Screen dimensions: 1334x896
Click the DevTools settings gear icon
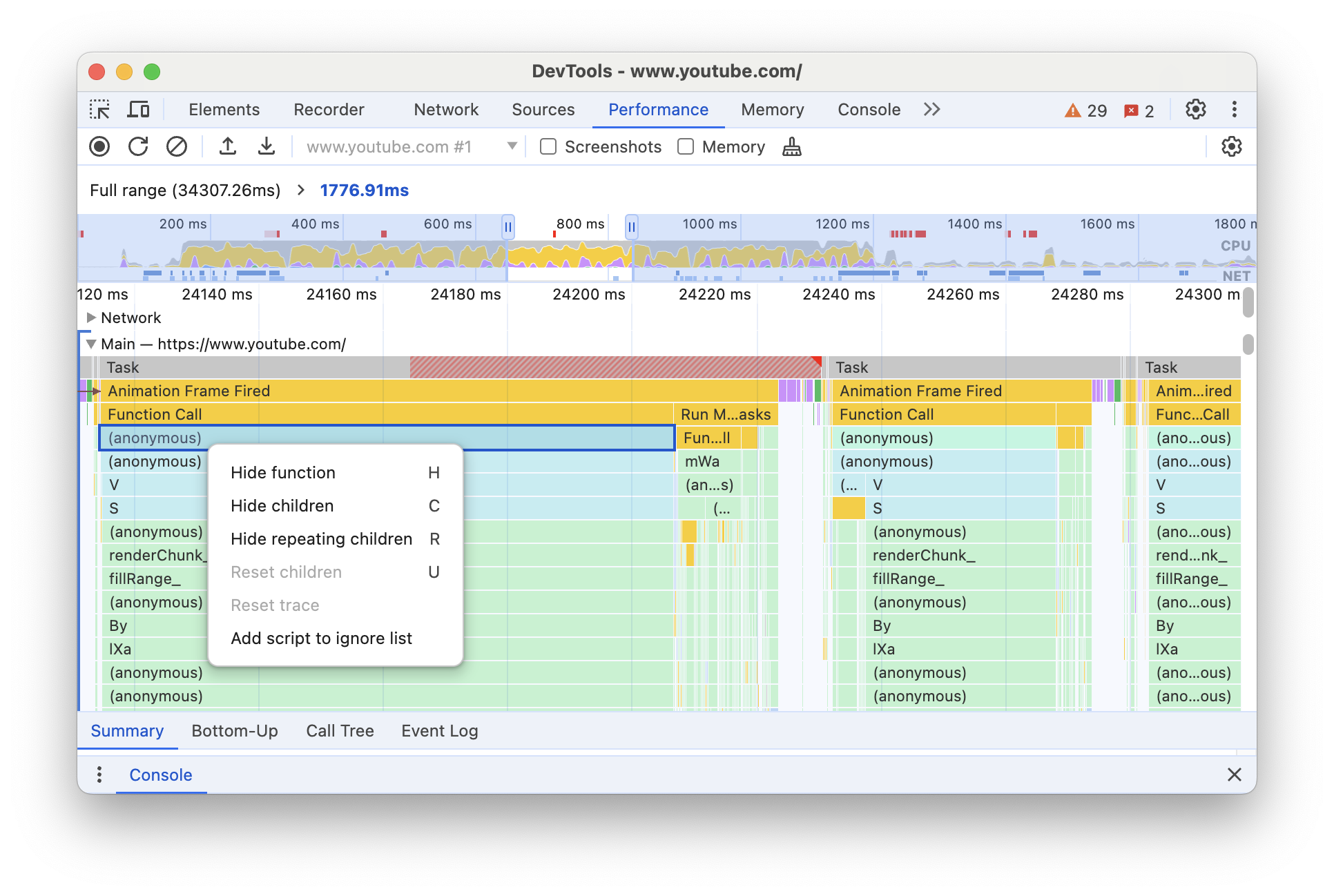[x=1196, y=109]
